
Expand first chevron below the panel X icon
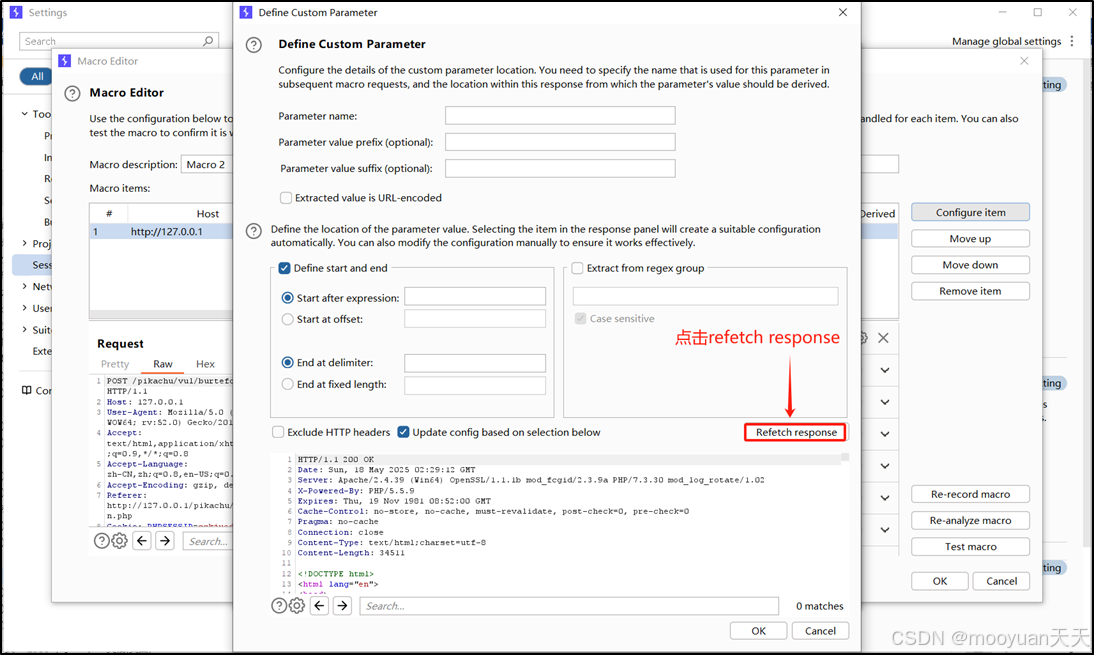(885, 370)
